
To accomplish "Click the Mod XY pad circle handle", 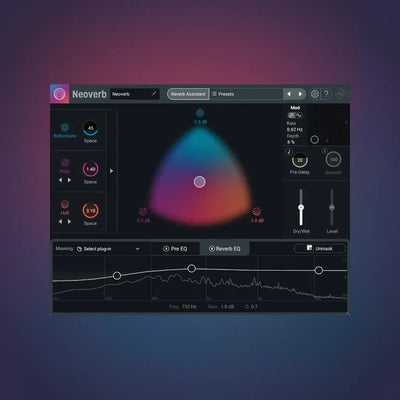I will (x=314, y=140).
